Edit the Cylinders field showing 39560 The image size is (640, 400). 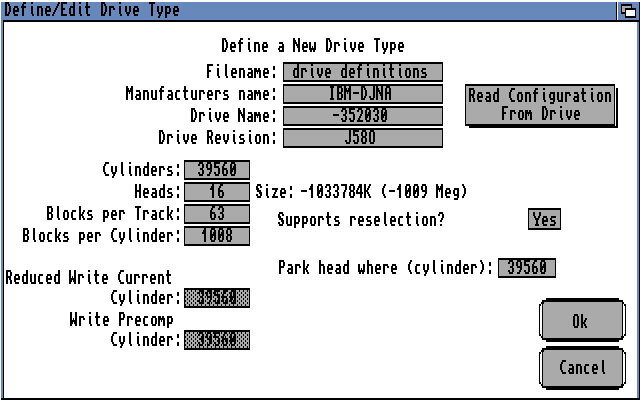tap(217, 169)
